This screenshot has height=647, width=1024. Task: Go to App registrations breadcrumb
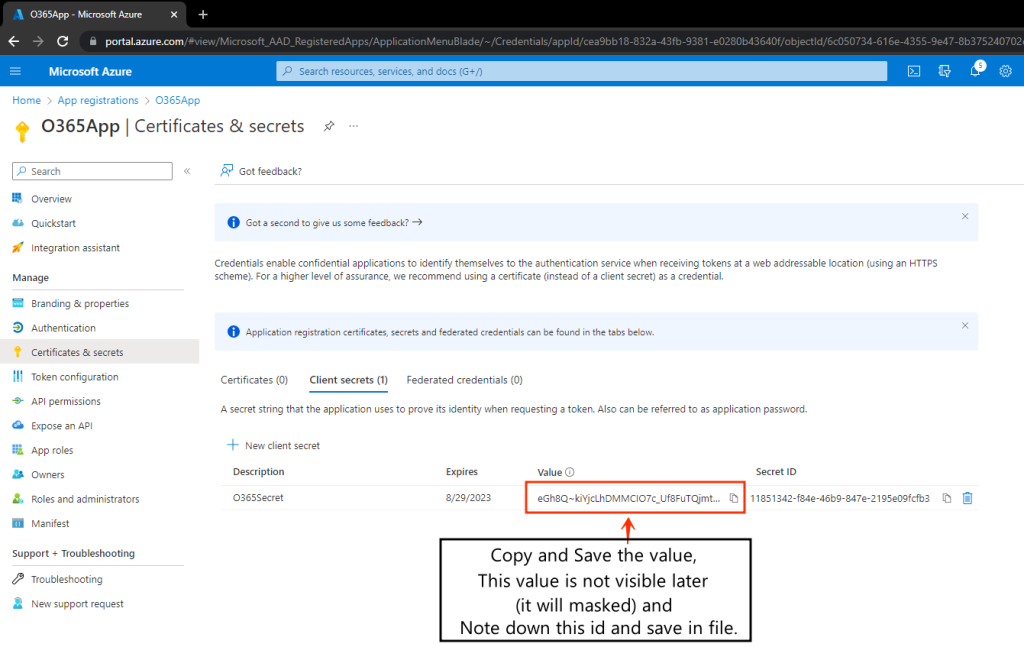98,100
